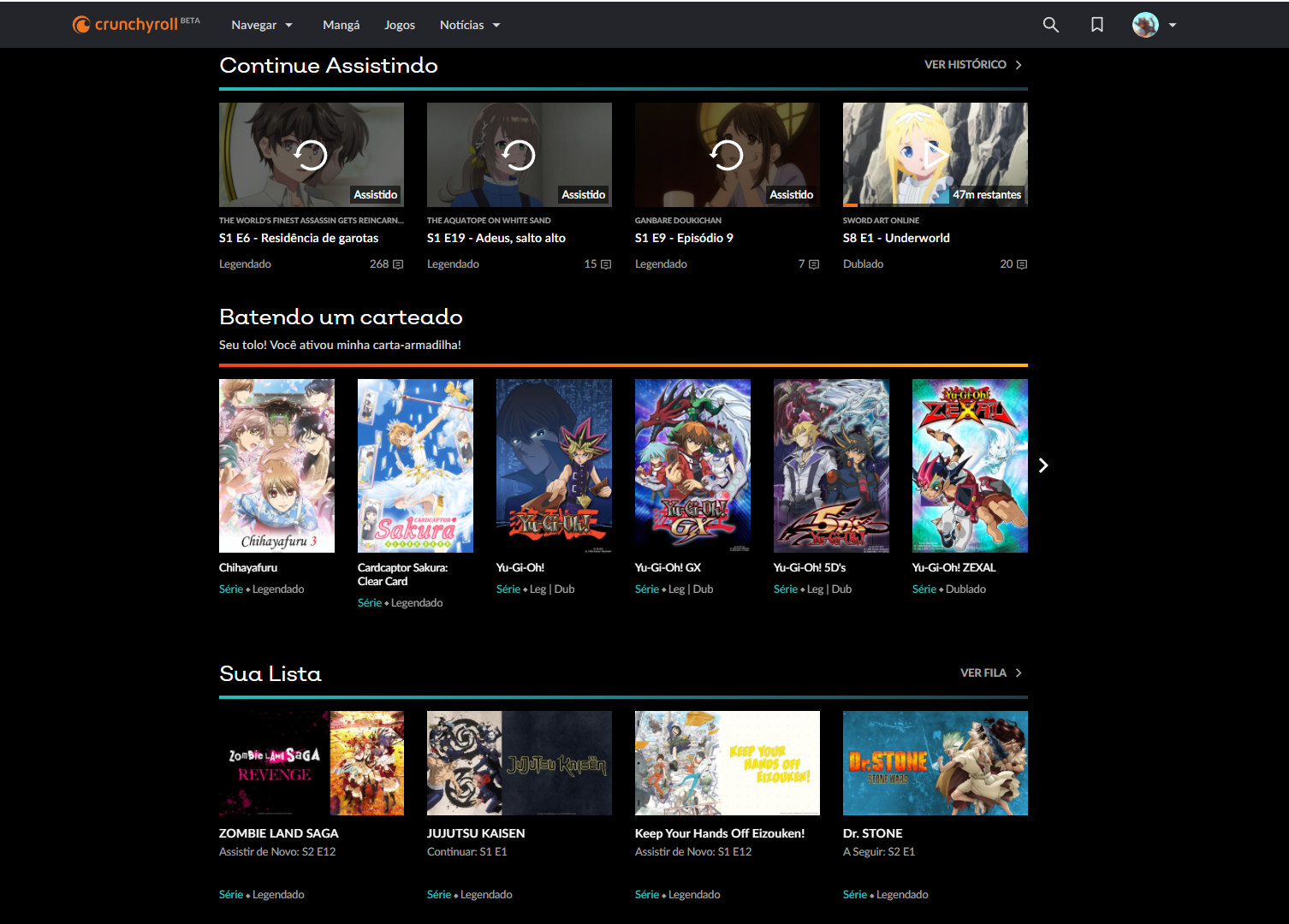Click S1 E6 - Residência de garotas title
Screen dimensions: 1289x924
click(299, 238)
